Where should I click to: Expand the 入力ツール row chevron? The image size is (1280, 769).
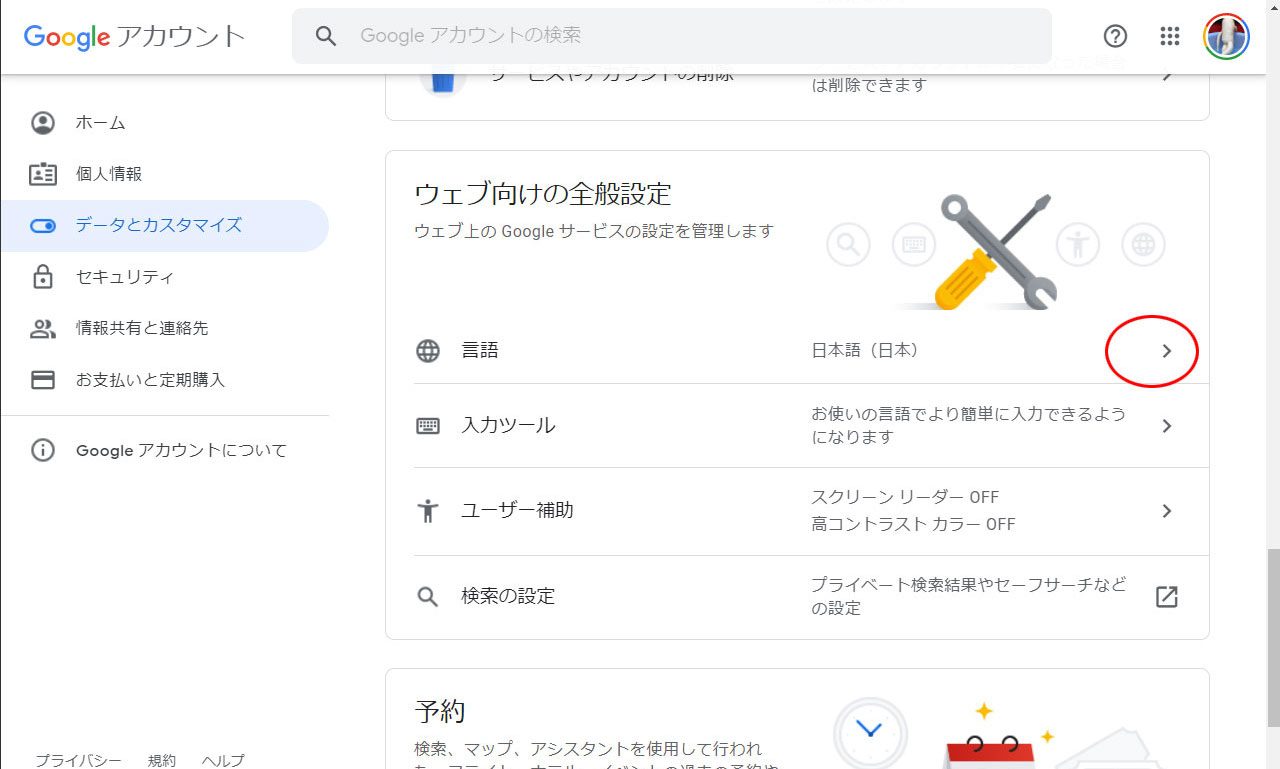tap(1166, 426)
